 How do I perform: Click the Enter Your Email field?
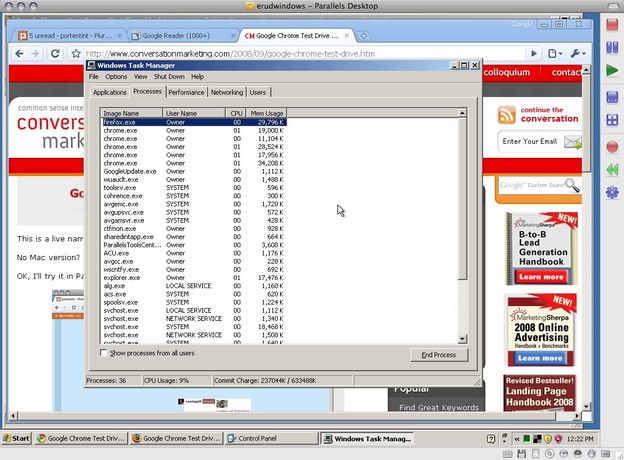click(531, 142)
